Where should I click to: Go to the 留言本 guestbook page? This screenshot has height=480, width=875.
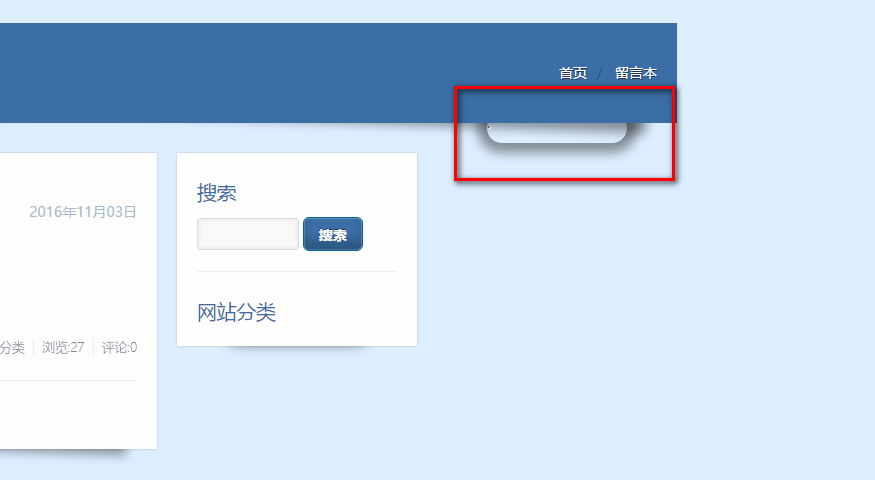click(x=636, y=73)
